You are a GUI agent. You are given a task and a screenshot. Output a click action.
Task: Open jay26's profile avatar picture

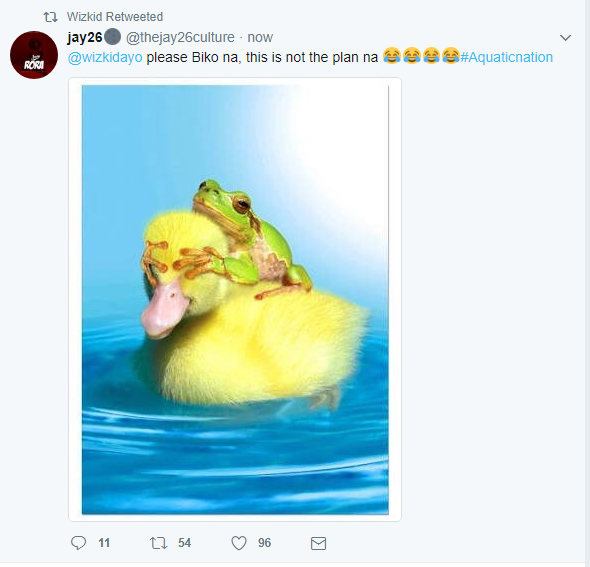coord(34,55)
